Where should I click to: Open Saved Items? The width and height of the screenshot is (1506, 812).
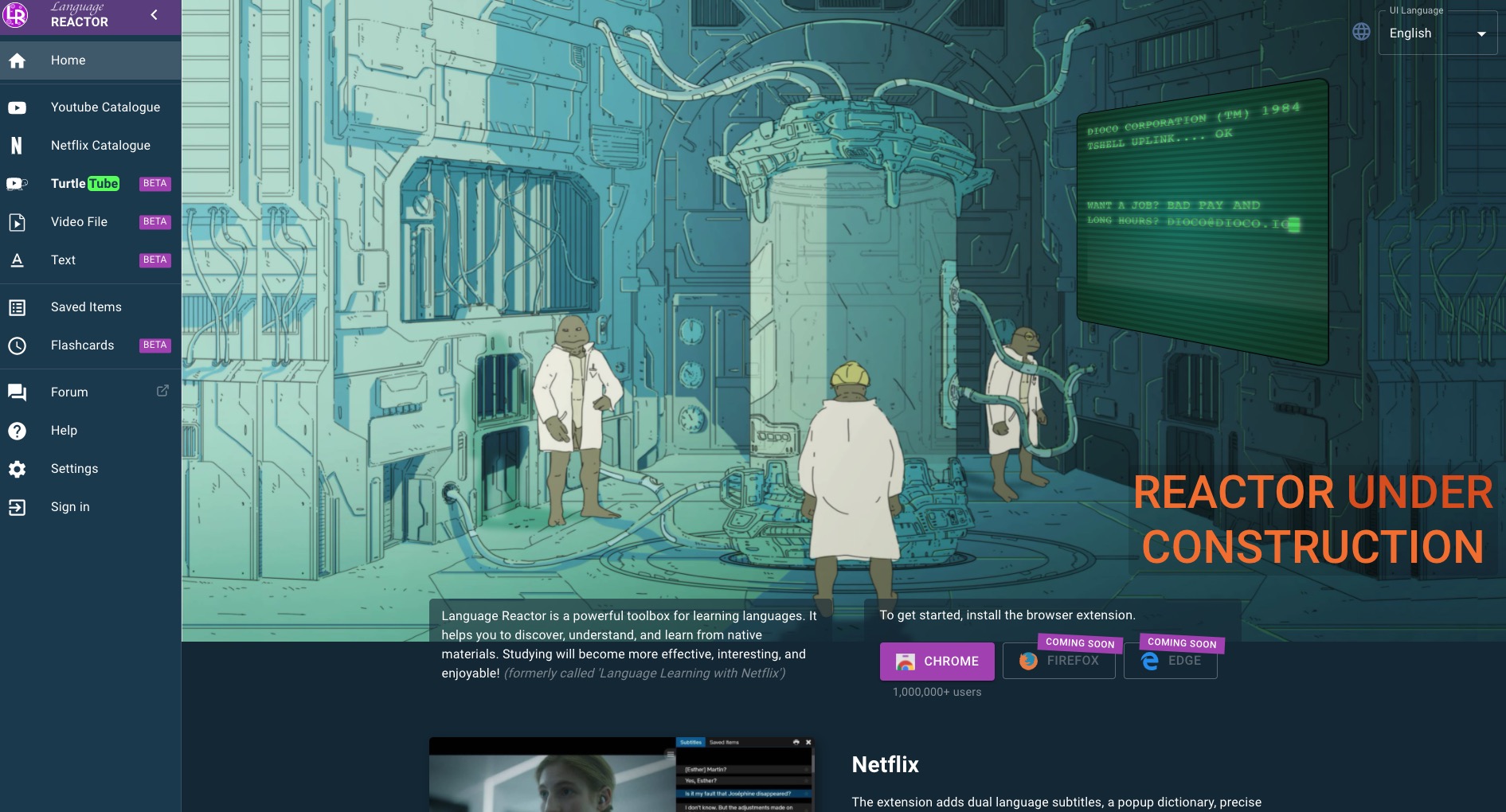click(91, 307)
